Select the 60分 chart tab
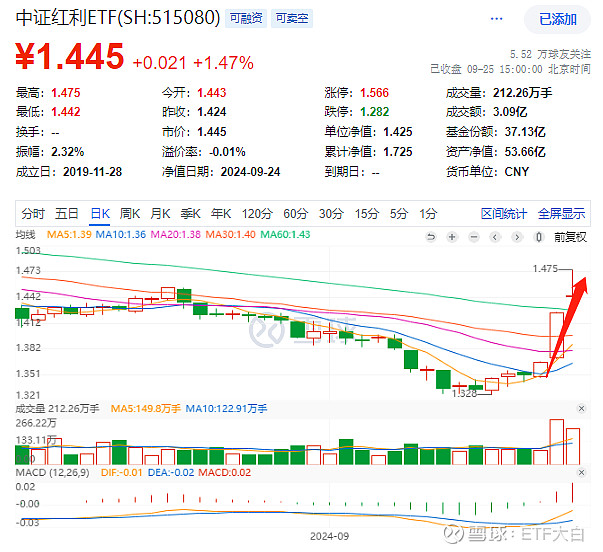Image resolution: width=603 pixels, height=552 pixels. (x=296, y=213)
